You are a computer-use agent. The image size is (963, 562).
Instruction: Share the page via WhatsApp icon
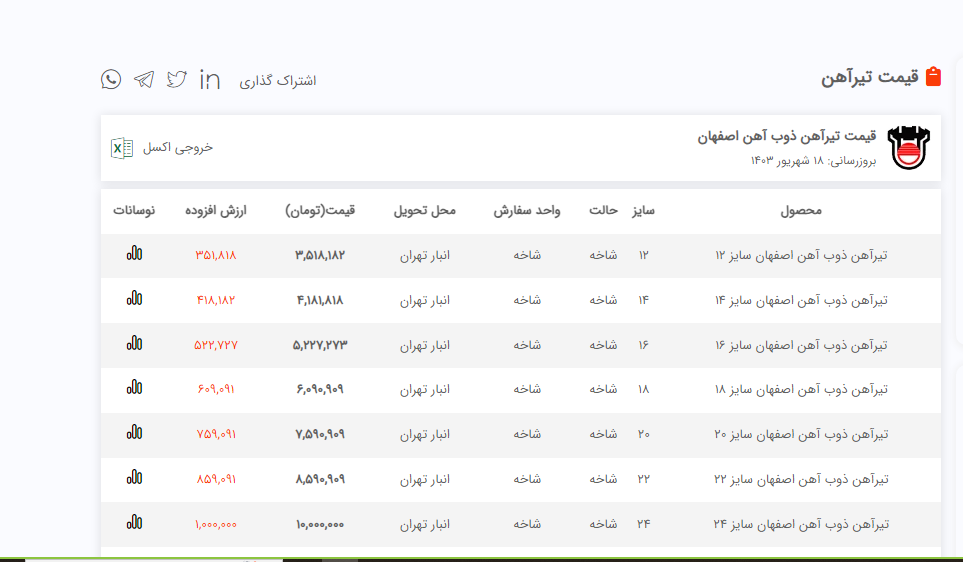111,79
